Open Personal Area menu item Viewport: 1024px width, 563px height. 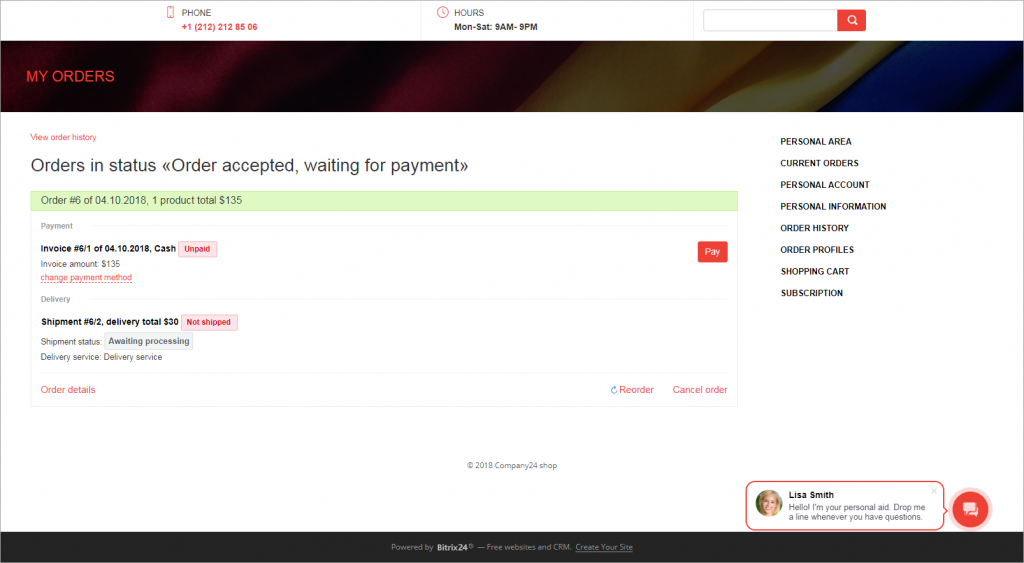[816, 142]
